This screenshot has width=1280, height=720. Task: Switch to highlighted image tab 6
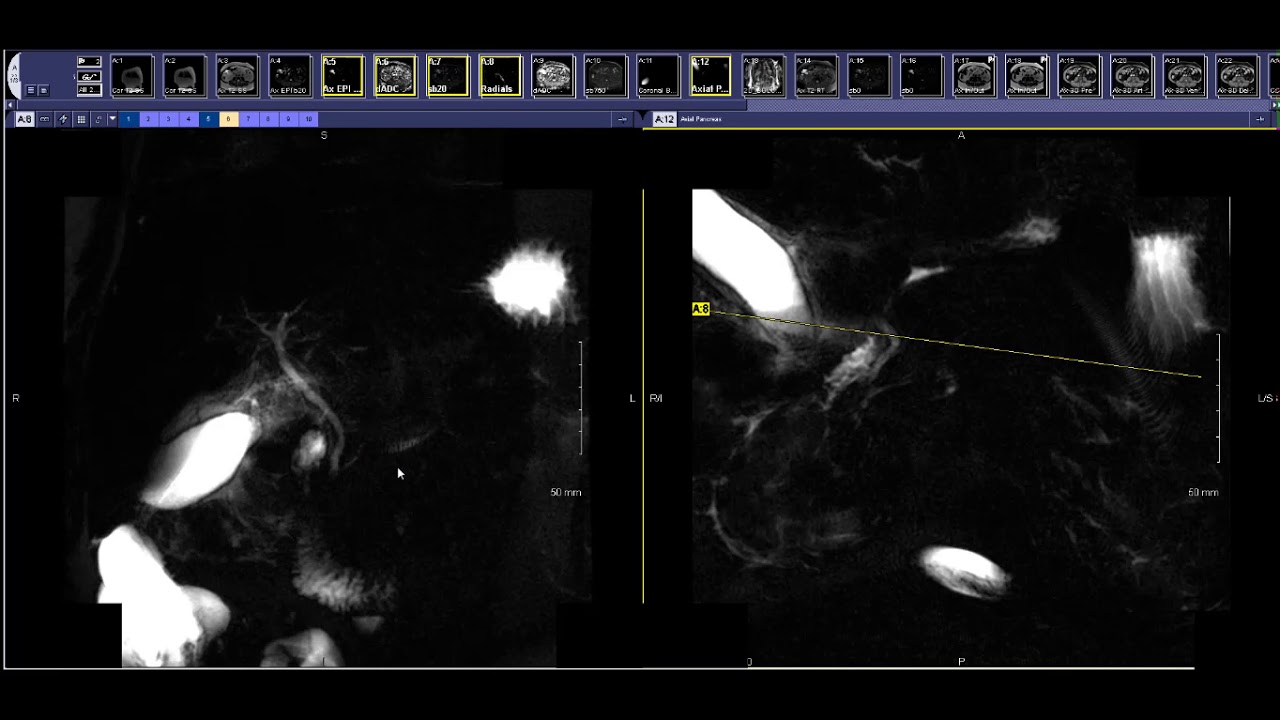coord(228,119)
